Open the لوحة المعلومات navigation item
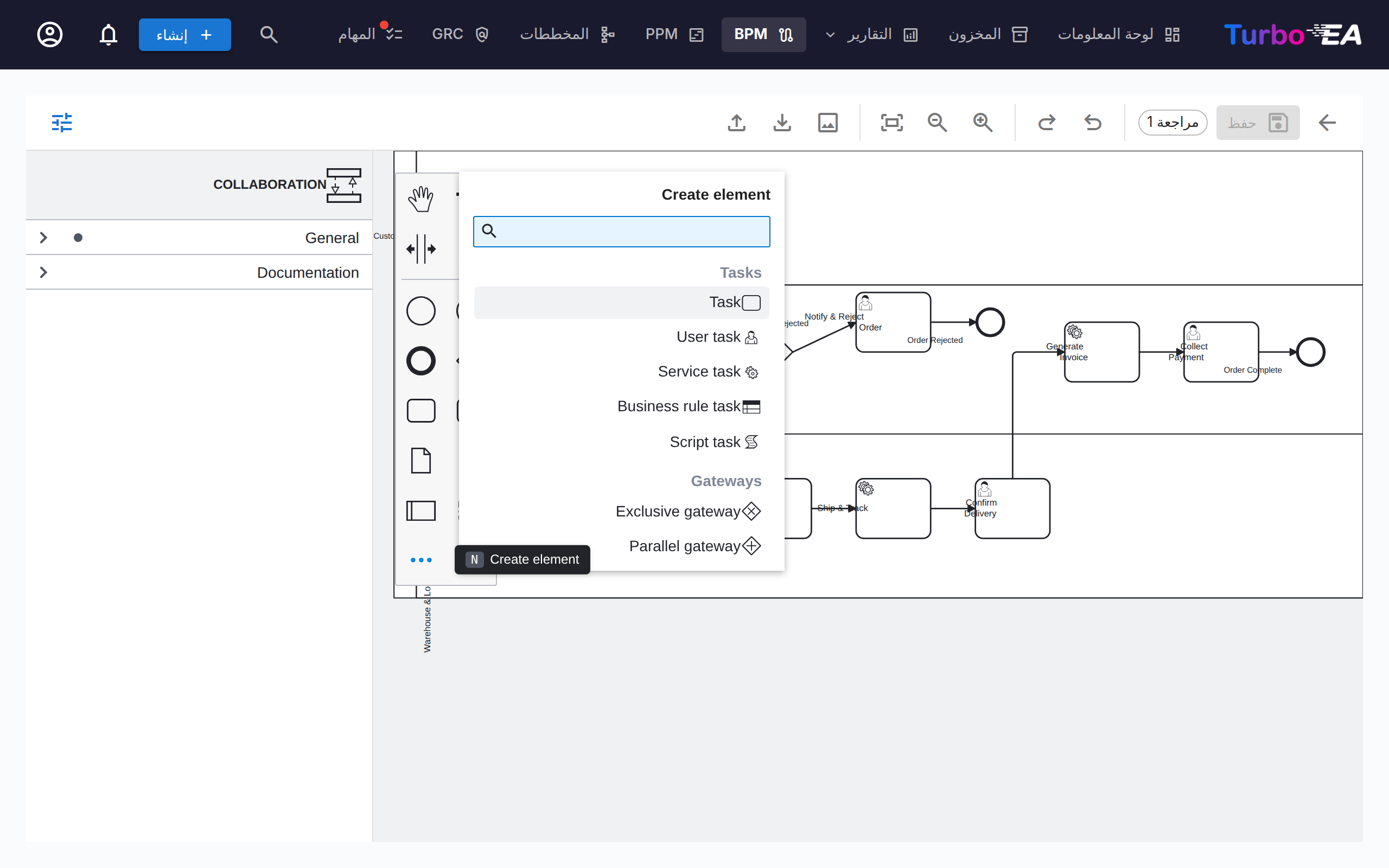Screen dimensions: 1389x868 click(1118, 34)
